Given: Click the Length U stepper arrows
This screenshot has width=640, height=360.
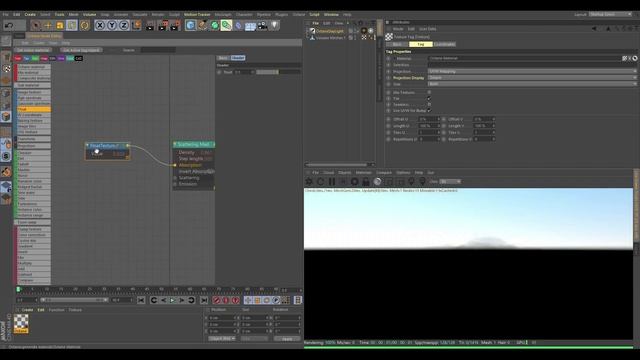Looking at the screenshot, I should click(x=439, y=126).
